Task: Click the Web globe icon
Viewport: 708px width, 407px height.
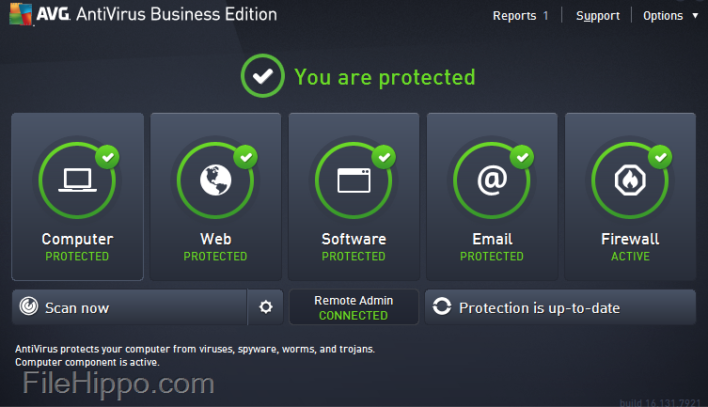Action: click(x=215, y=181)
